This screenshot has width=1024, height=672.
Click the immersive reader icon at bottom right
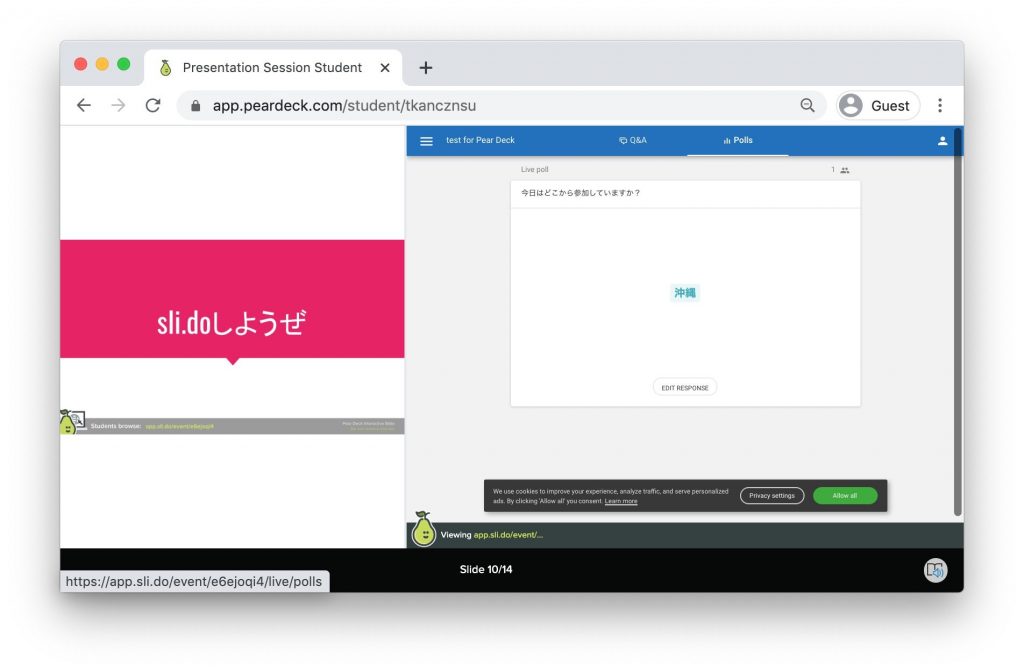pyautogui.click(x=935, y=570)
